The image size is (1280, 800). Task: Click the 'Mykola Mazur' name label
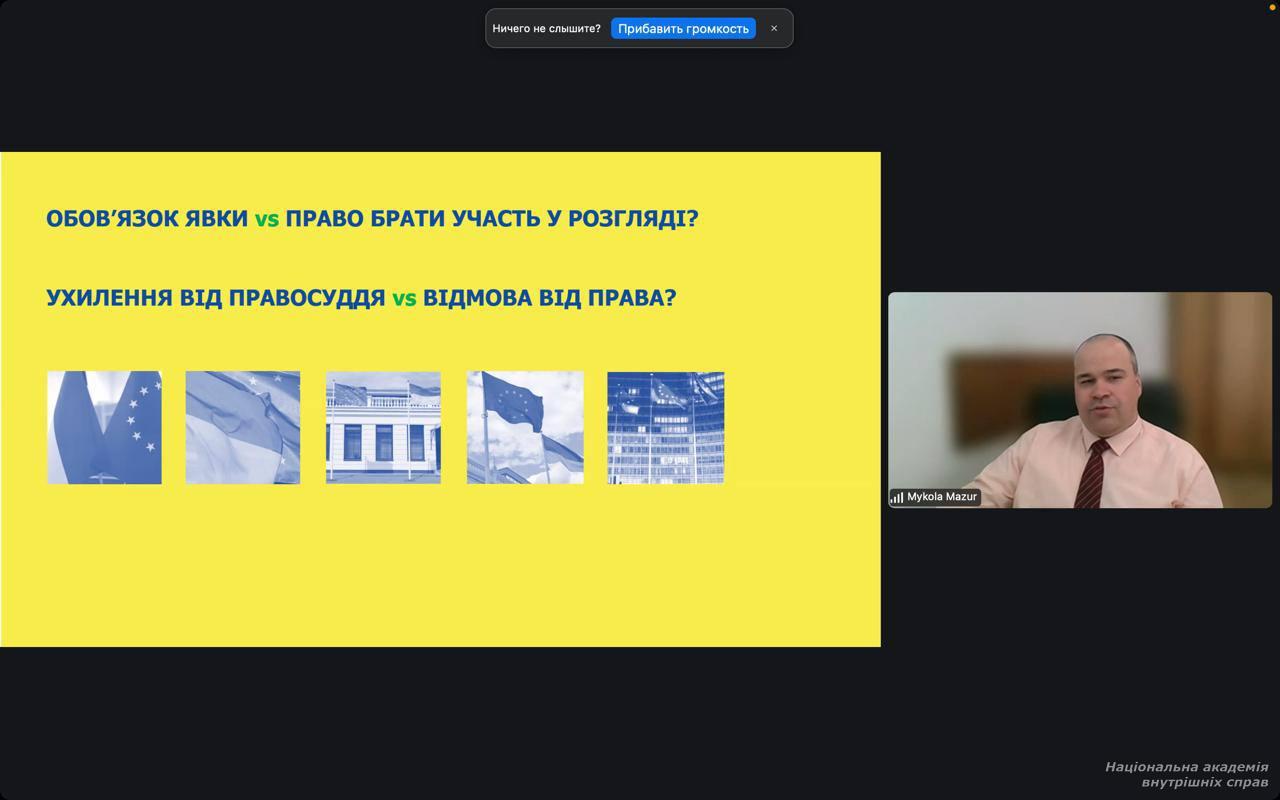(x=942, y=497)
